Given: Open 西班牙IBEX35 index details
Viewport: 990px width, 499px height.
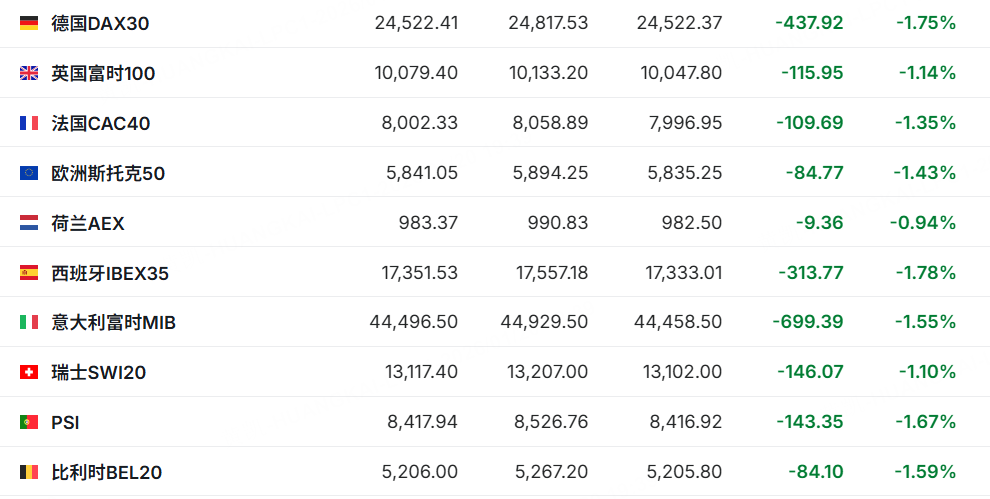Looking at the screenshot, I should 110,273.
